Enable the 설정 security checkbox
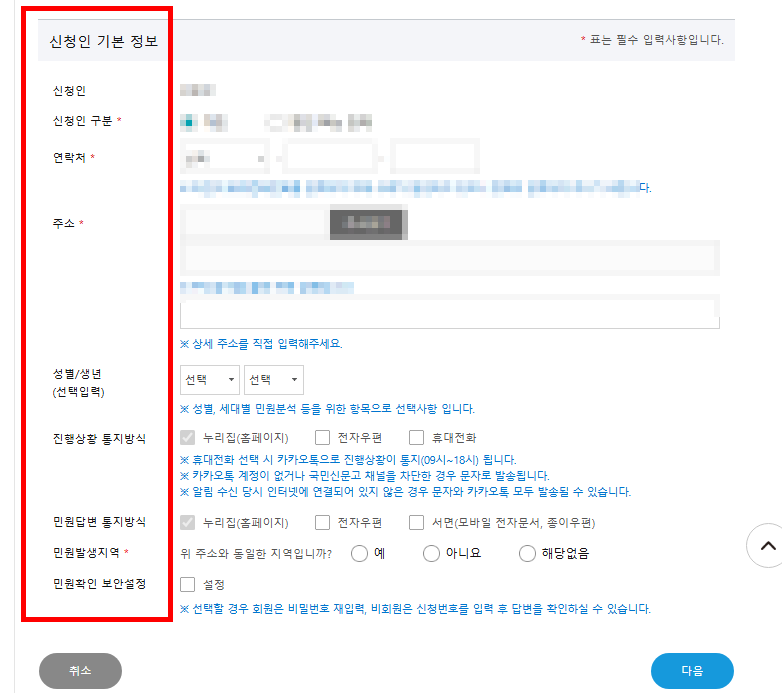 point(188,584)
